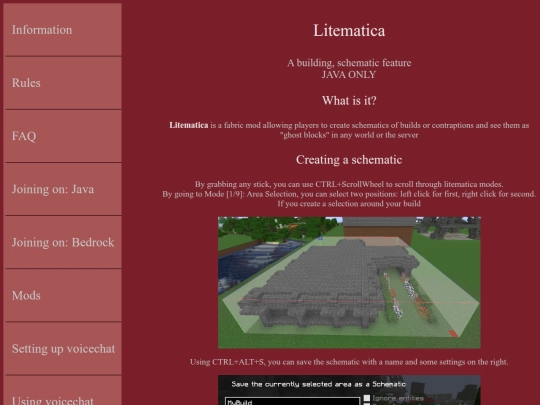Open the area selection build screenshot
Image resolution: width=540 pixels, height=405 pixels.
[x=349, y=282]
